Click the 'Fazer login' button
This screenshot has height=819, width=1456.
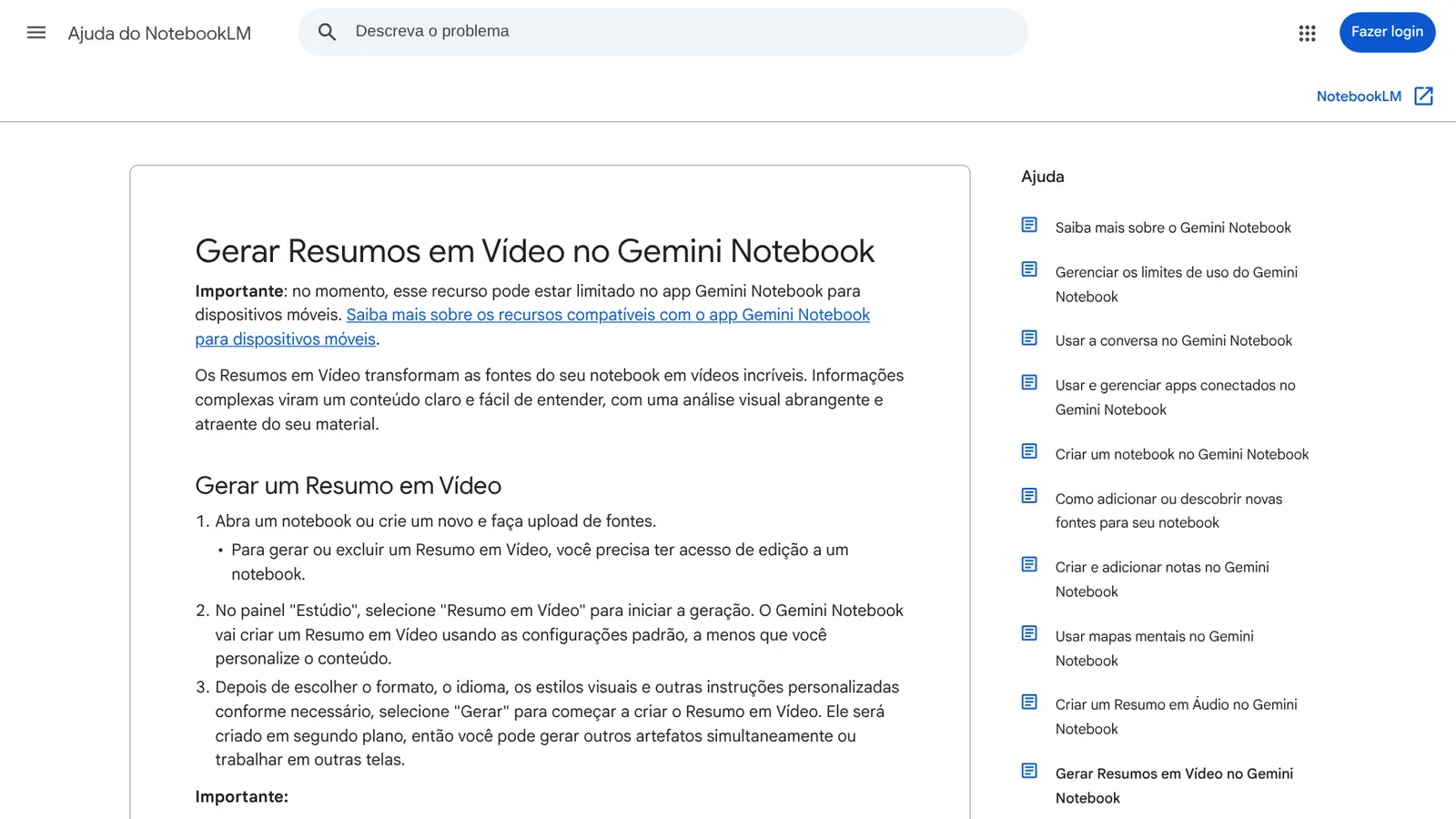tap(1387, 32)
